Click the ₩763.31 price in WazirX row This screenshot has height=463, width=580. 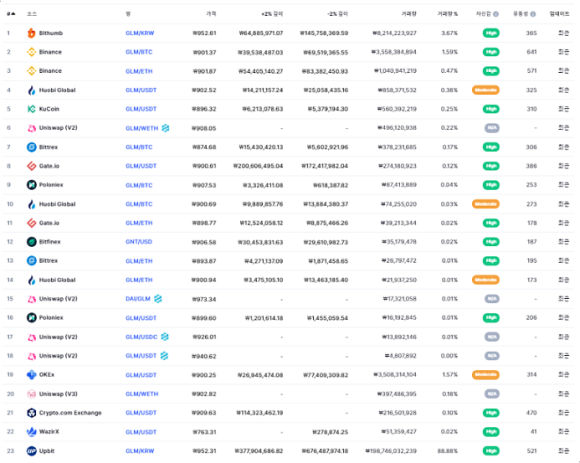click(204, 432)
